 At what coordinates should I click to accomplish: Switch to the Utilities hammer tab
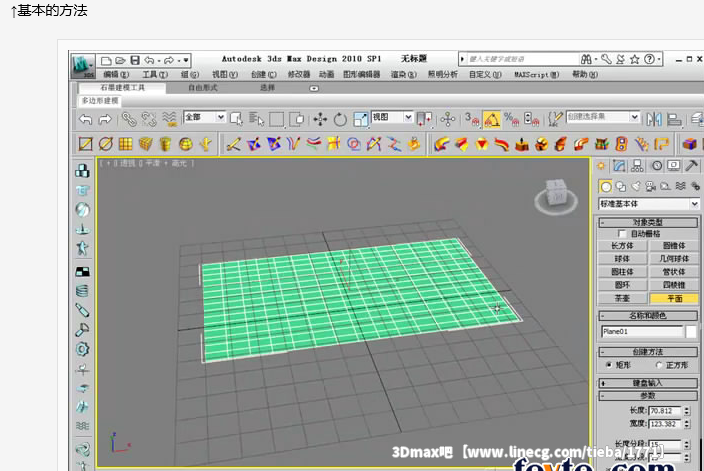pyautogui.click(x=691, y=166)
